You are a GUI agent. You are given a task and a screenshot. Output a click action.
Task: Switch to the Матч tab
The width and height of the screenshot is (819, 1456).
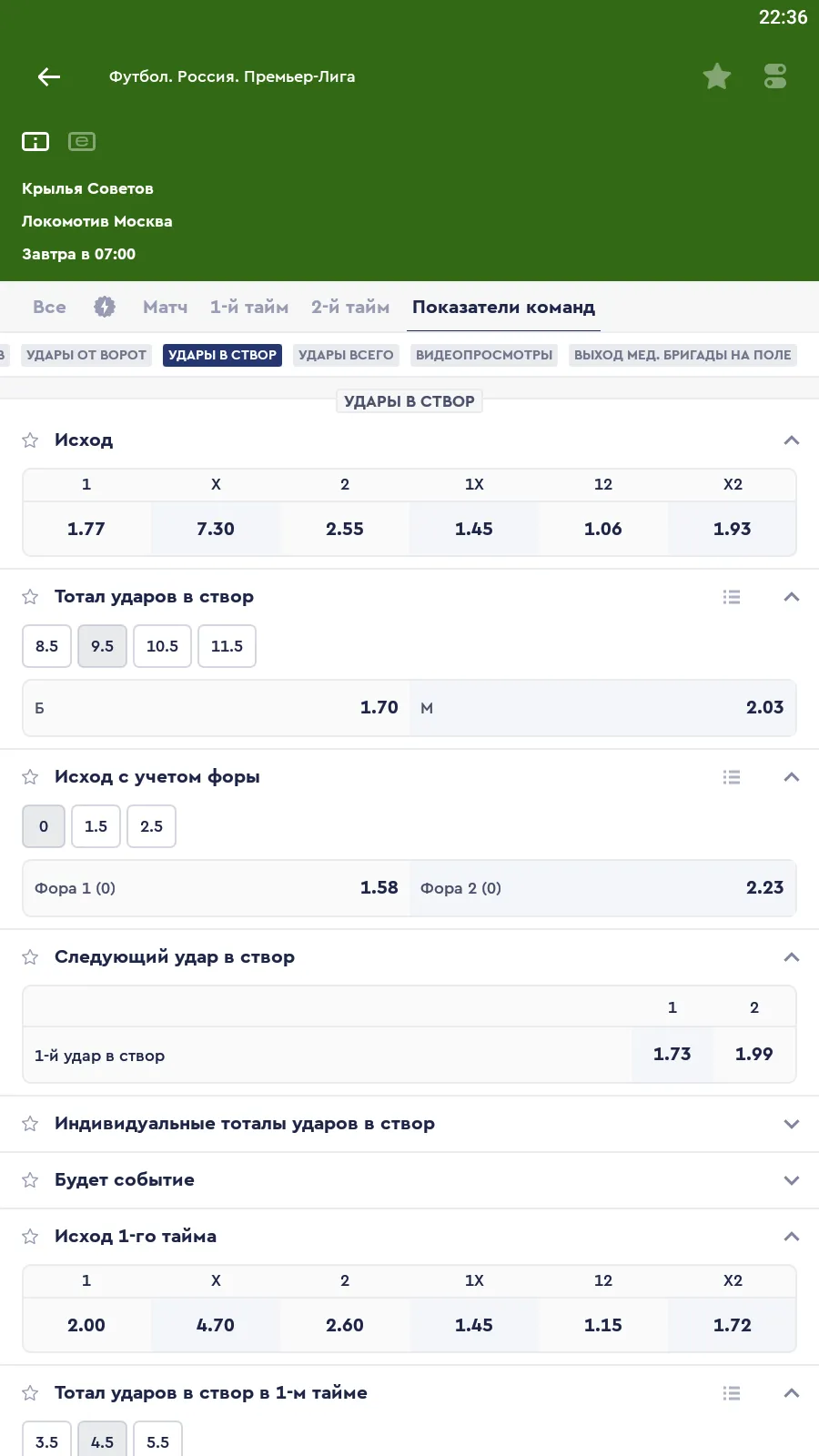click(165, 307)
